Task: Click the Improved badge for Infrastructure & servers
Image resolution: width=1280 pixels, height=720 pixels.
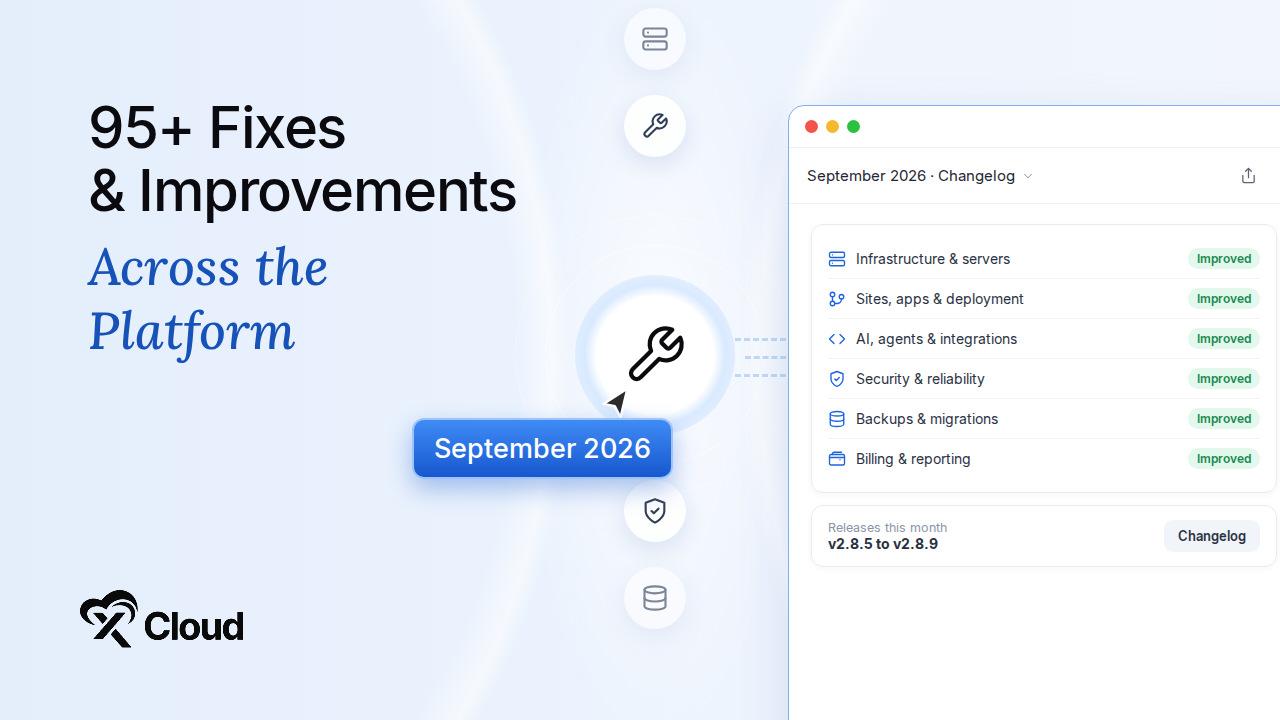Action: tap(1224, 259)
